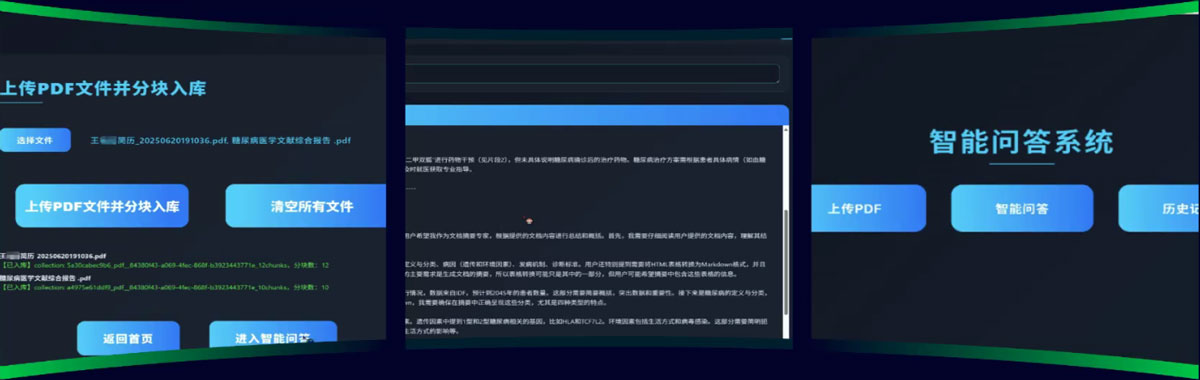Click the input field in the middle panel
1200x380 pixels.
pos(592,73)
